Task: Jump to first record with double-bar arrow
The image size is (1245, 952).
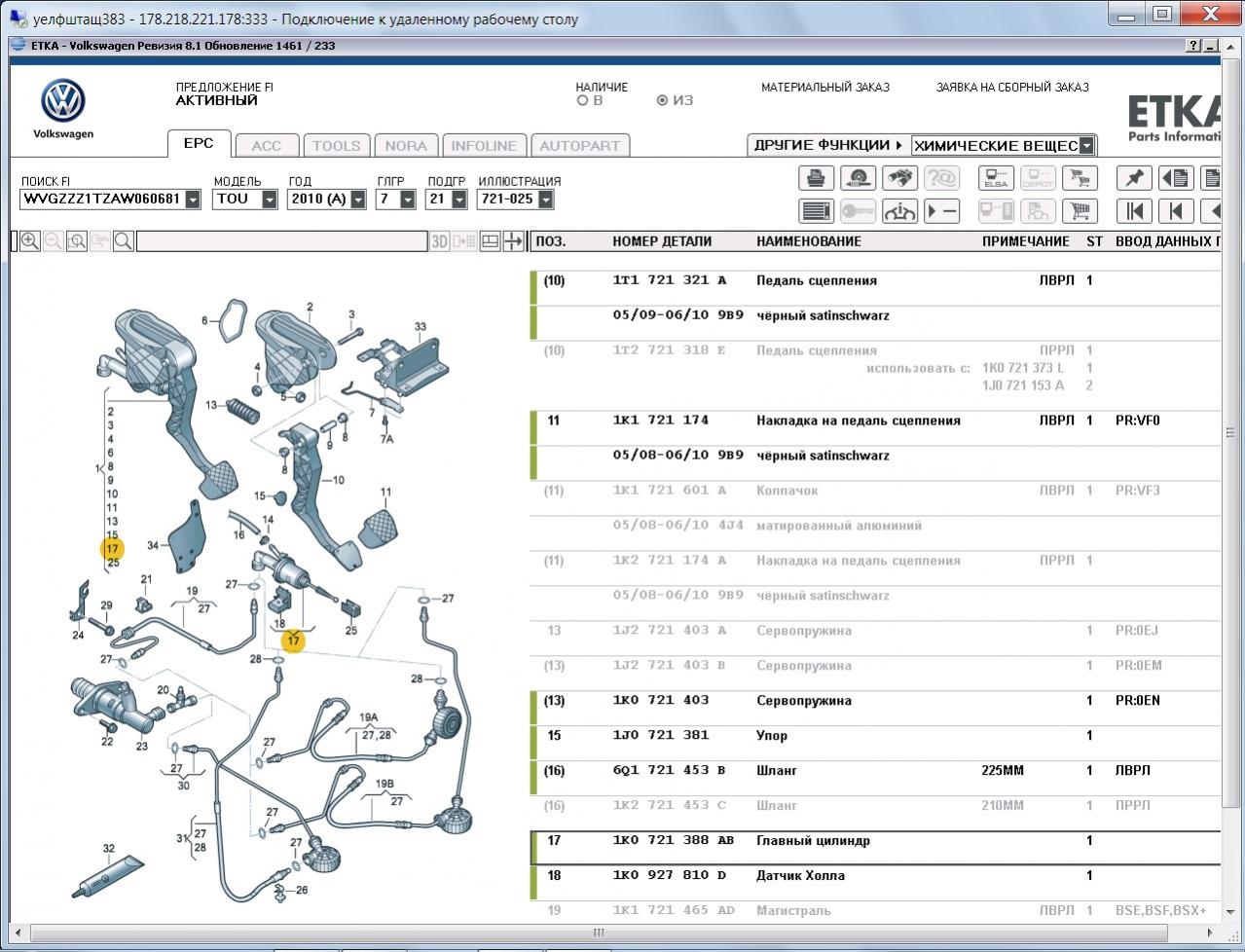Action: click(1134, 210)
